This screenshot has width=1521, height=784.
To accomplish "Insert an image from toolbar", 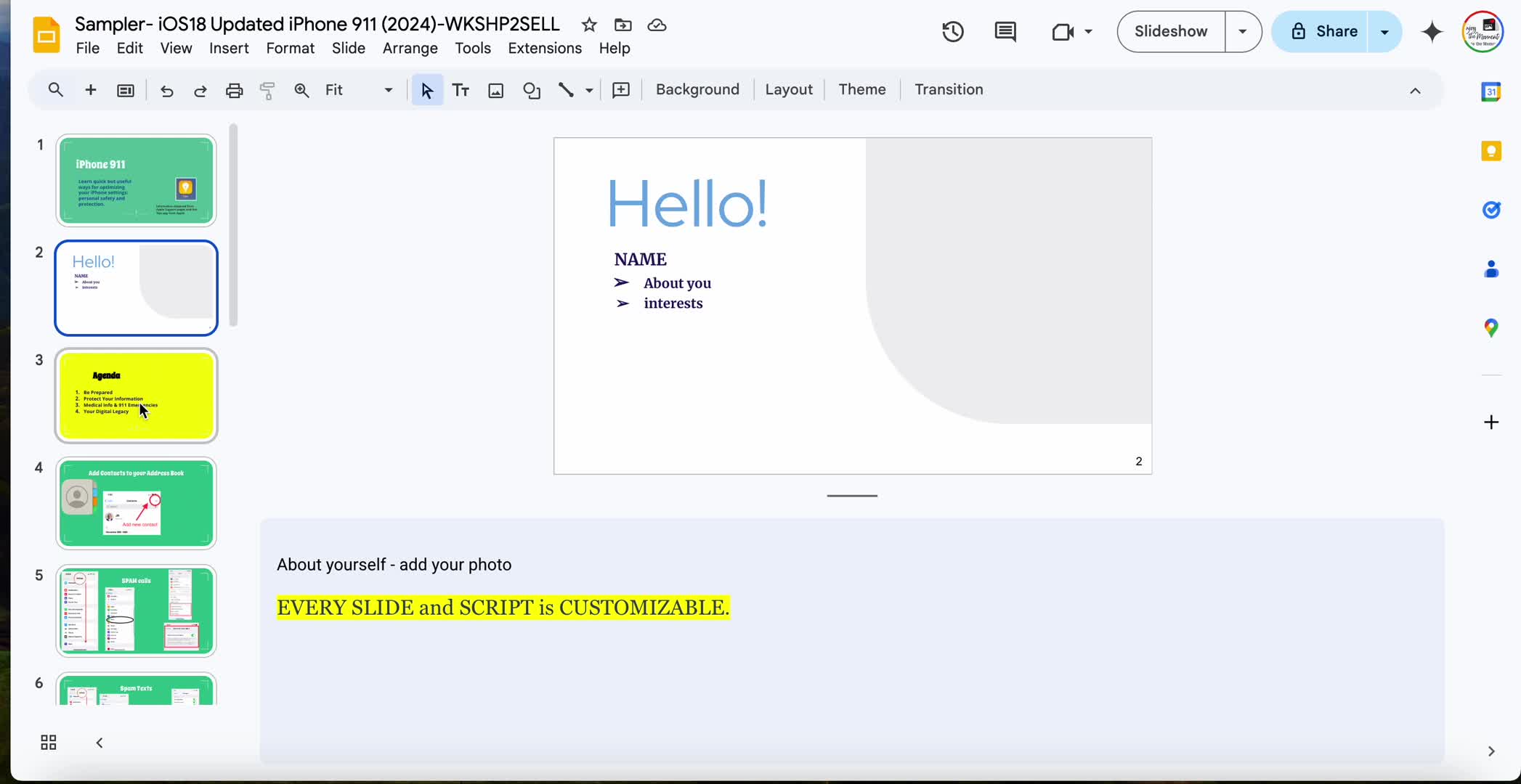I will [x=495, y=90].
